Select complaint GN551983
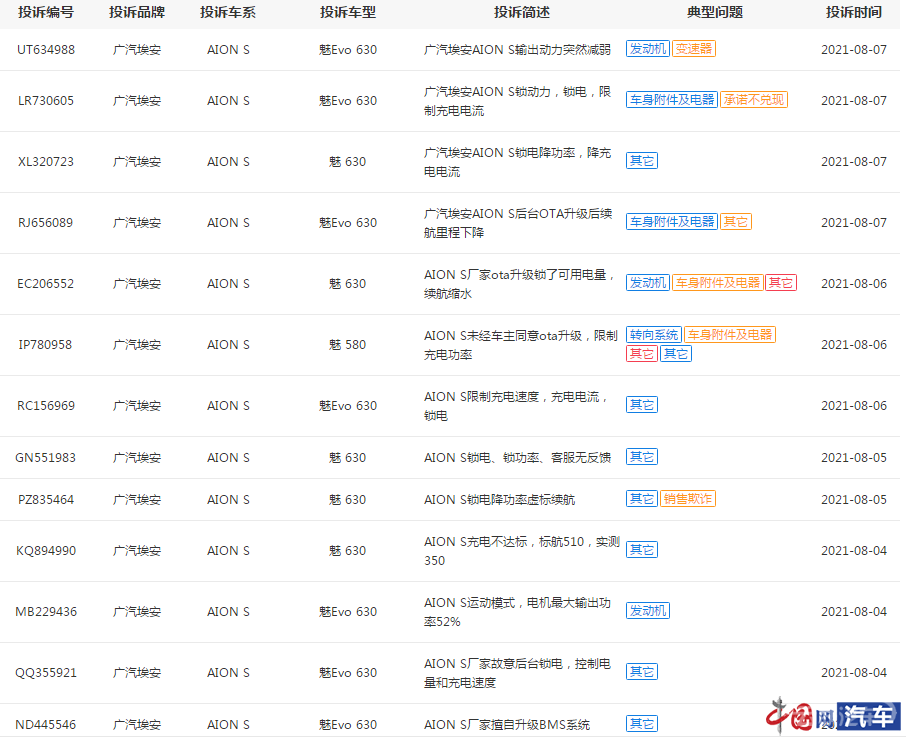906x744 pixels. pyautogui.click(x=46, y=458)
